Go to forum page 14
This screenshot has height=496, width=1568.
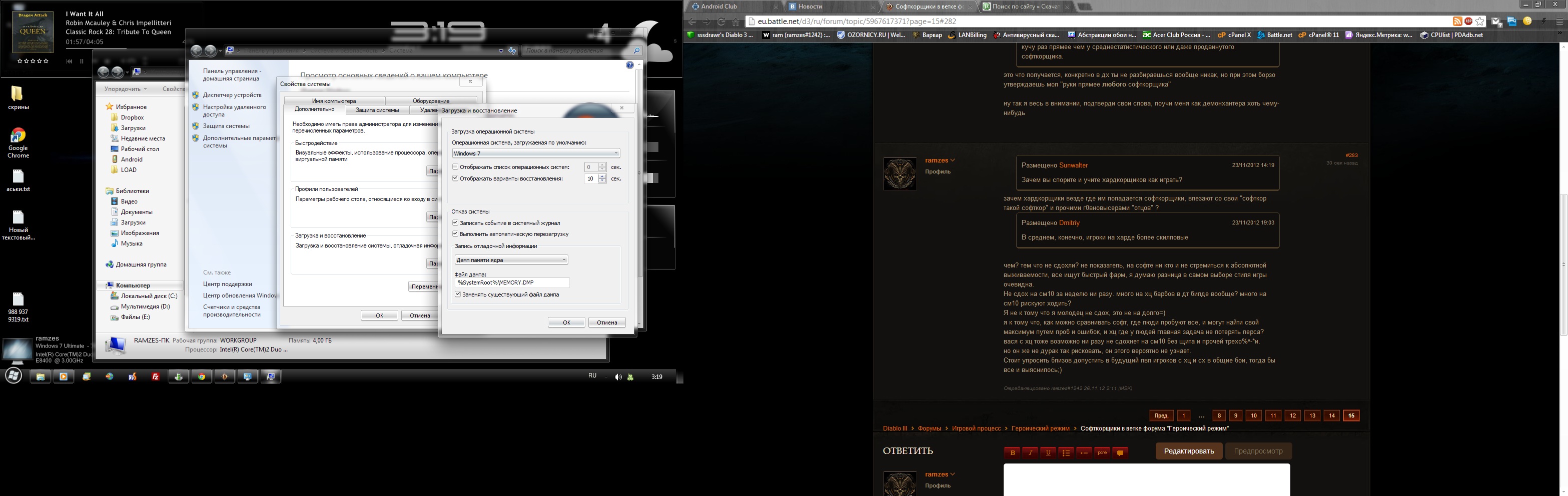(1332, 415)
